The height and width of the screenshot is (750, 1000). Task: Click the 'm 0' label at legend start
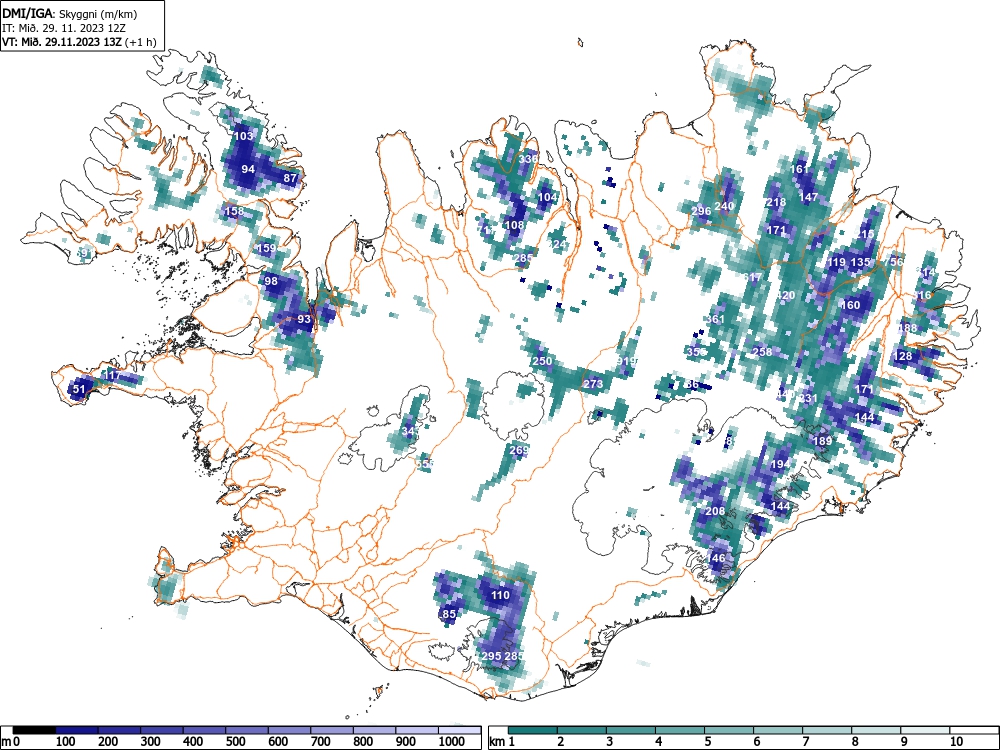click(11, 742)
